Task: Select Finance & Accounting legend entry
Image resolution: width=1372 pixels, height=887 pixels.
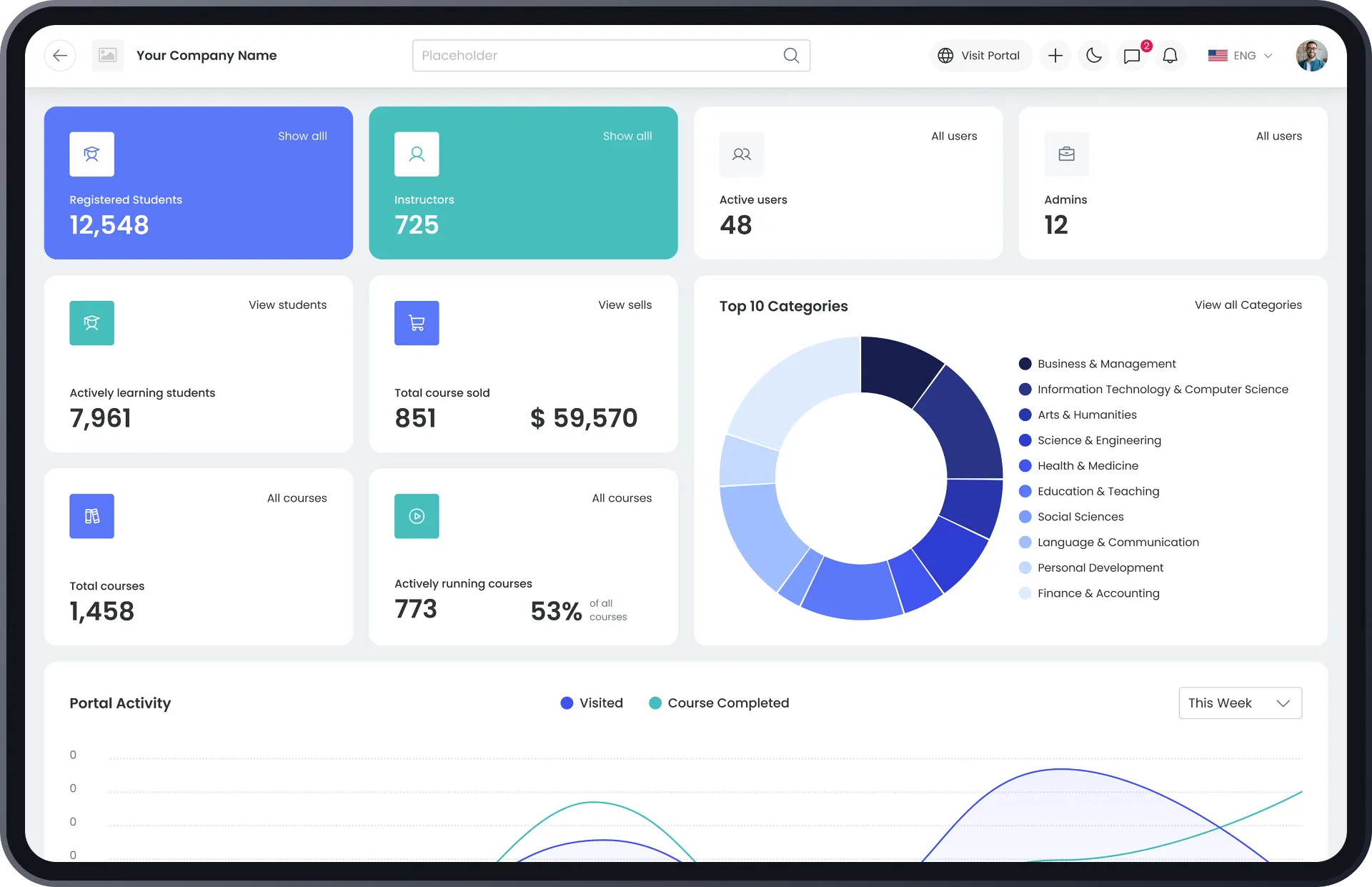Action: tap(1098, 593)
